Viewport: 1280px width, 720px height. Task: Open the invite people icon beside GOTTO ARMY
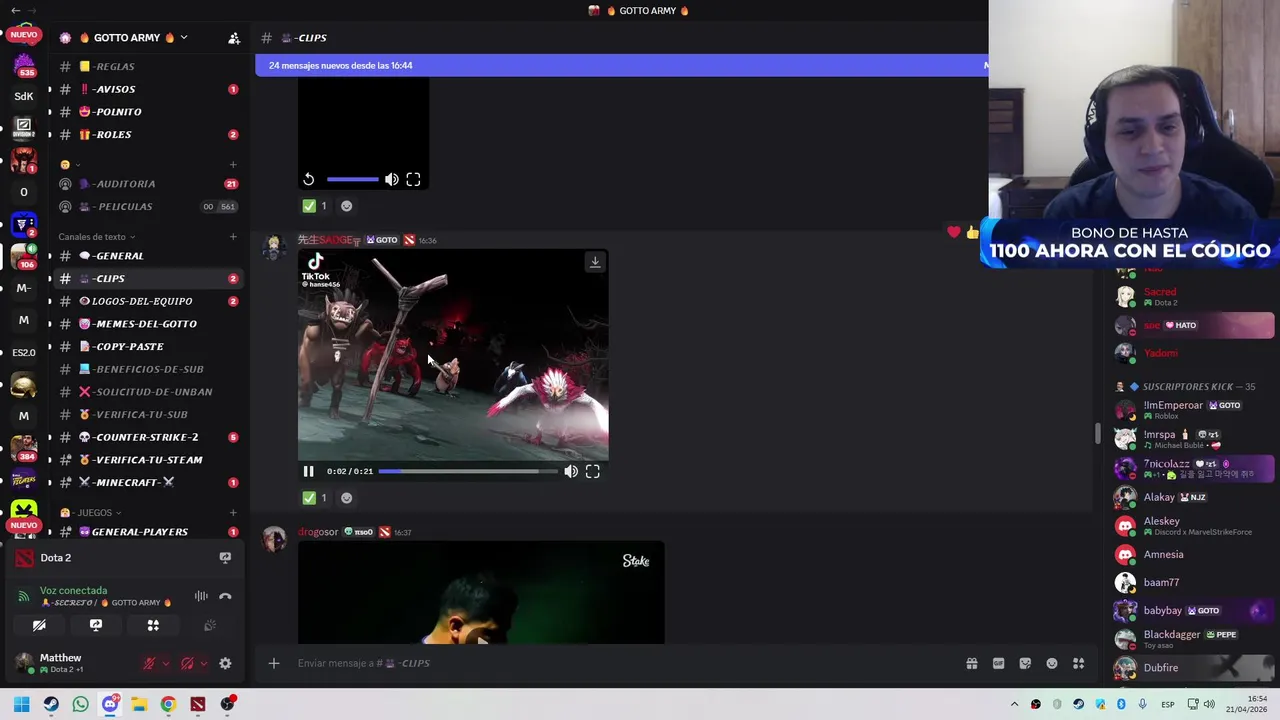[234, 38]
